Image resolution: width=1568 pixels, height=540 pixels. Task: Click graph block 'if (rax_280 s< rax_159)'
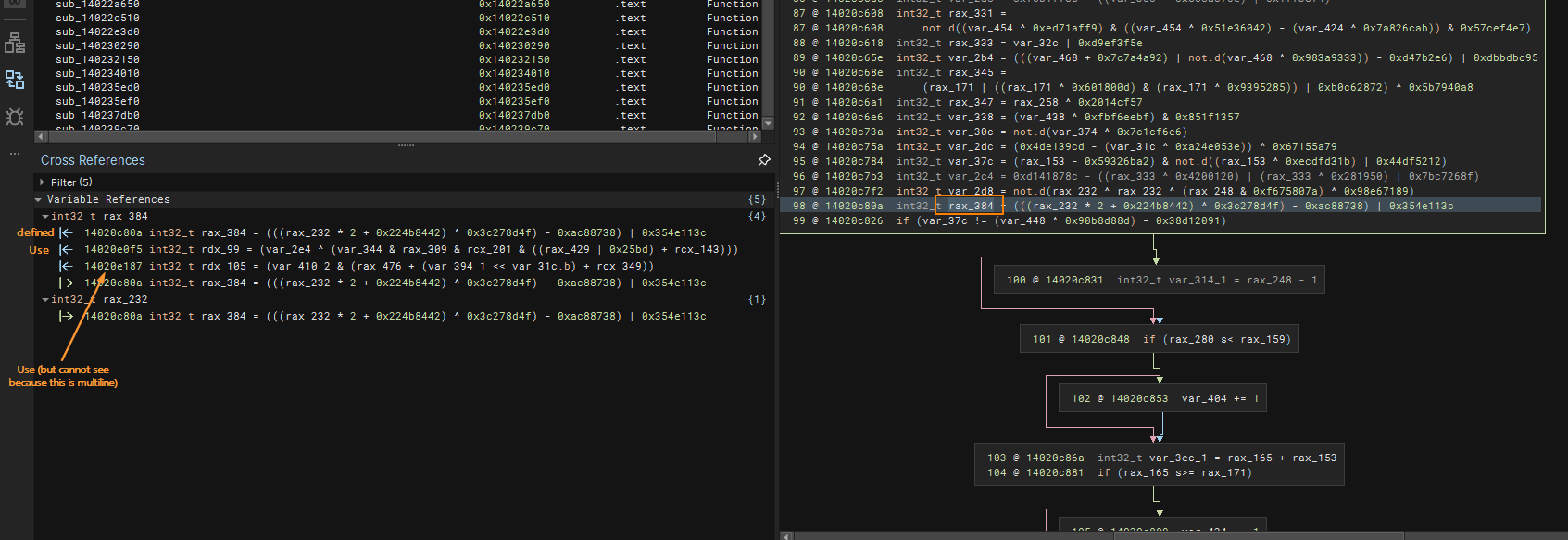click(x=1158, y=339)
